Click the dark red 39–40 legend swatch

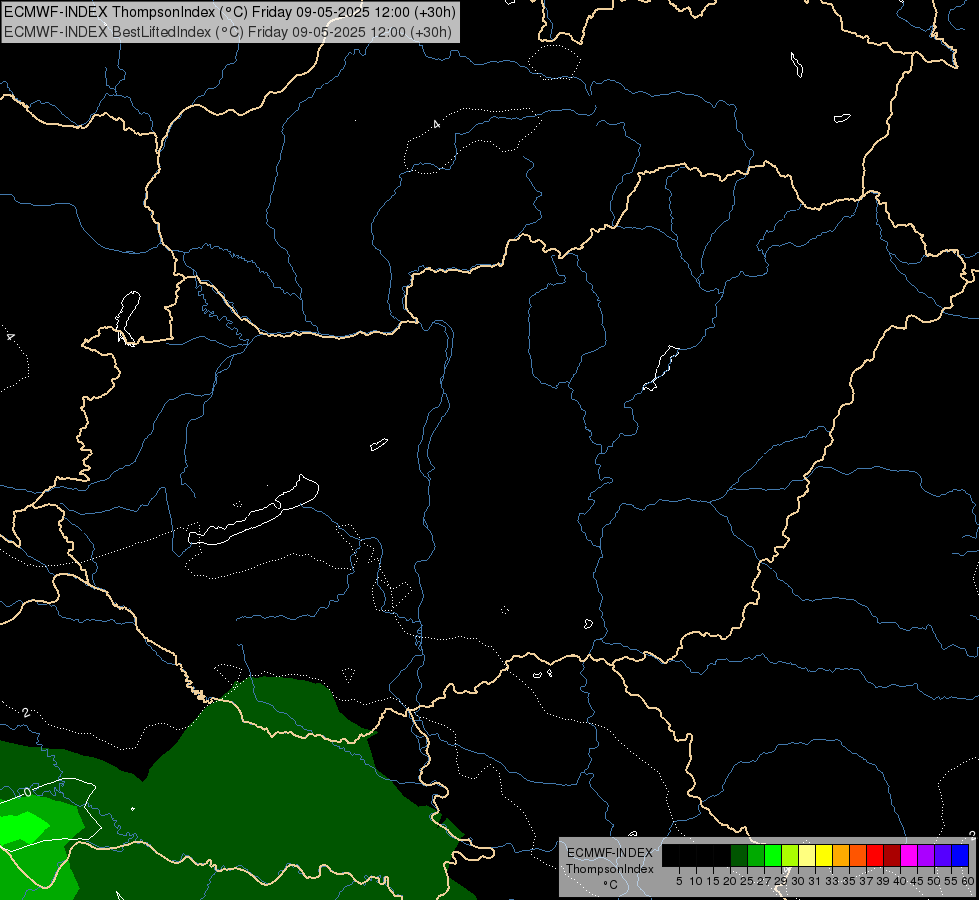[892, 856]
